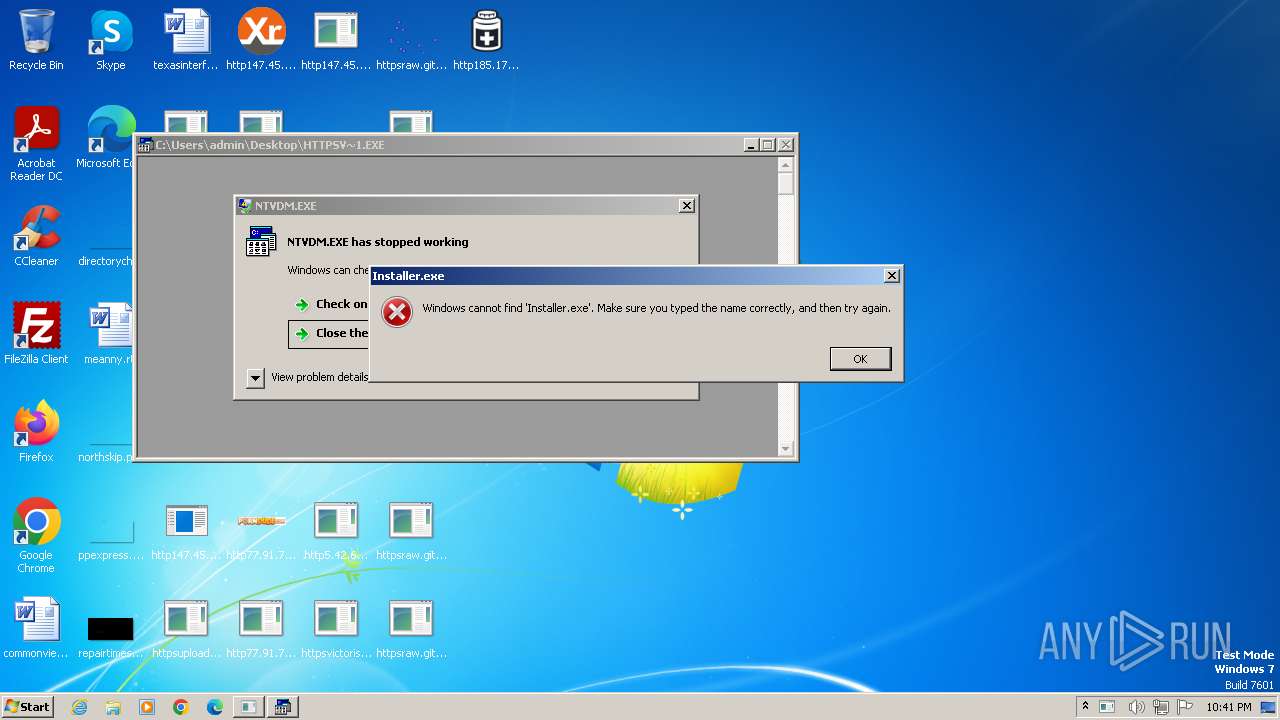The height and width of the screenshot is (720, 1280).
Task: Expand View problem details in NTVDM dialog
Action: pos(255,377)
